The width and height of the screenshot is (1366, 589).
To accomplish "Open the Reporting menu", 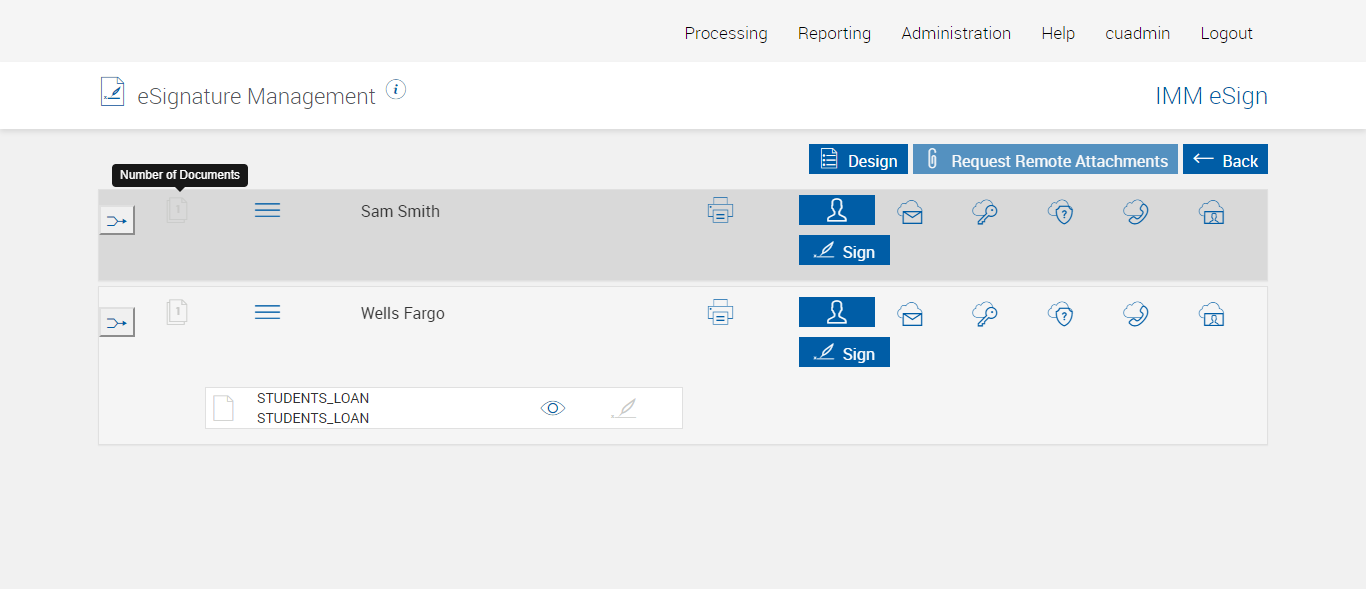I will (x=834, y=33).
